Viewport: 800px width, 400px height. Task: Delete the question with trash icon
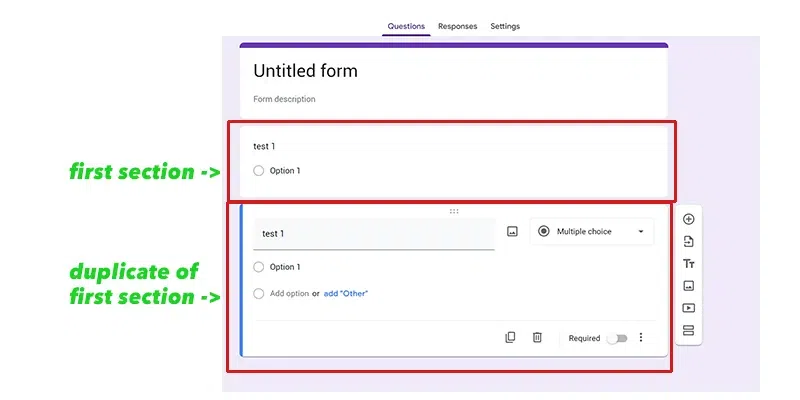click(x=537, y=338)
